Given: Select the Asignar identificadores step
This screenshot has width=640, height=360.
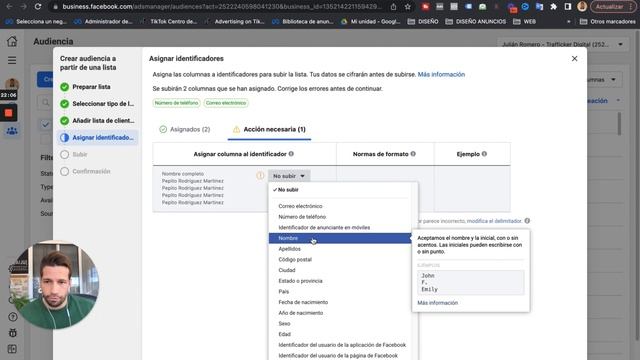Looking at the screenshot, I should [97, 138].
